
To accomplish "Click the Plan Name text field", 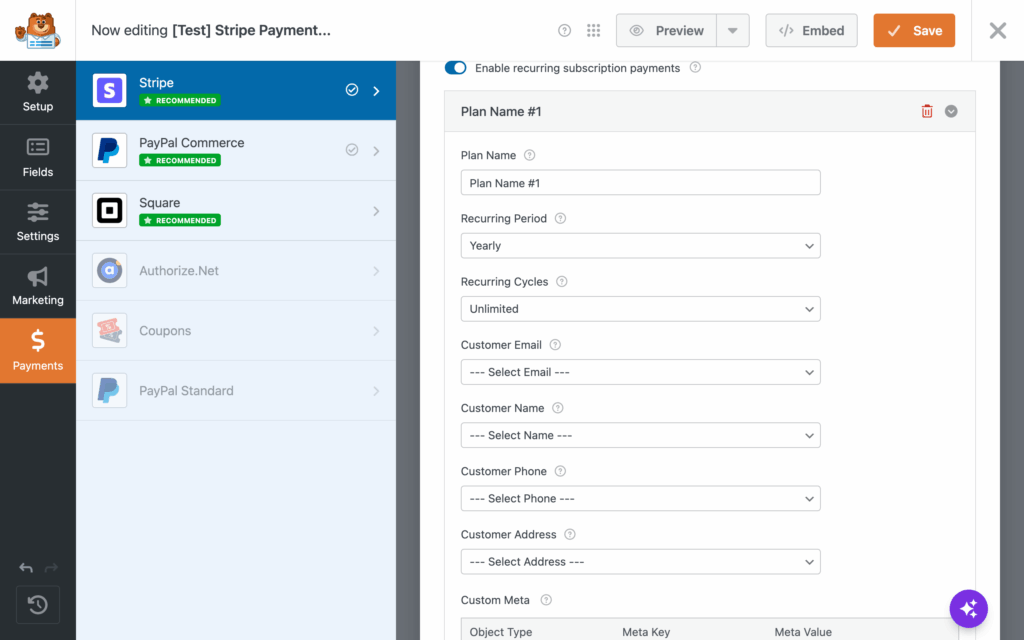I will (x=641, y=183).
